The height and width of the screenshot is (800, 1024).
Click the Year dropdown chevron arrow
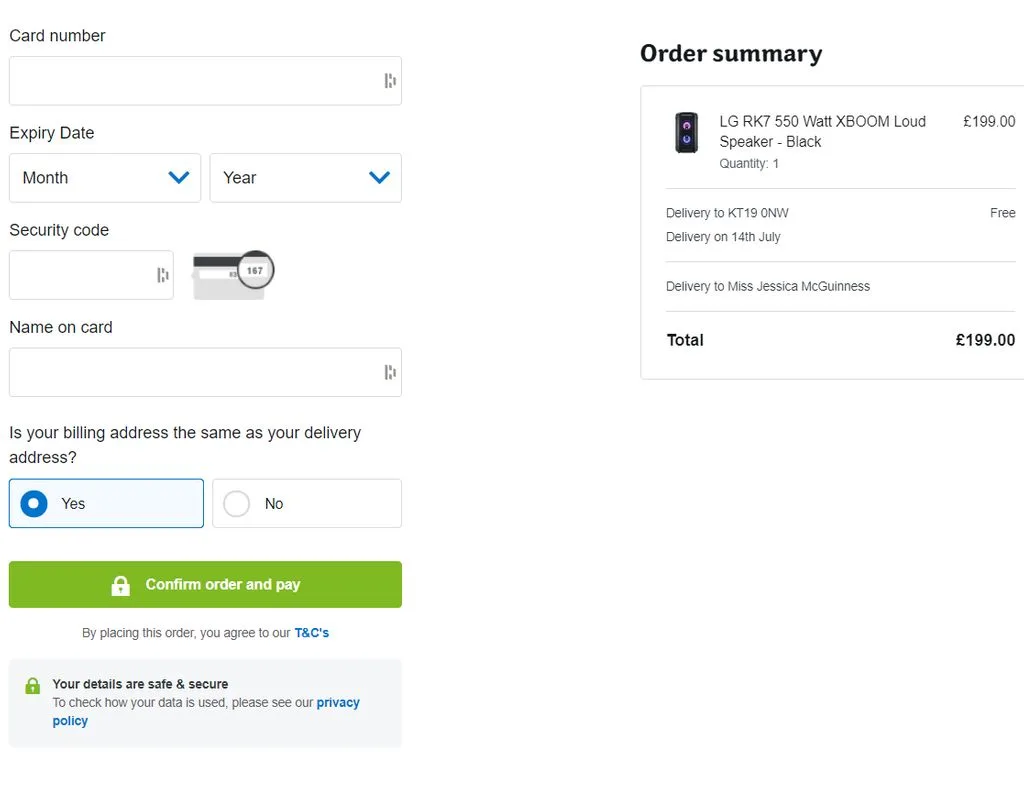click(x=379, y=178)
